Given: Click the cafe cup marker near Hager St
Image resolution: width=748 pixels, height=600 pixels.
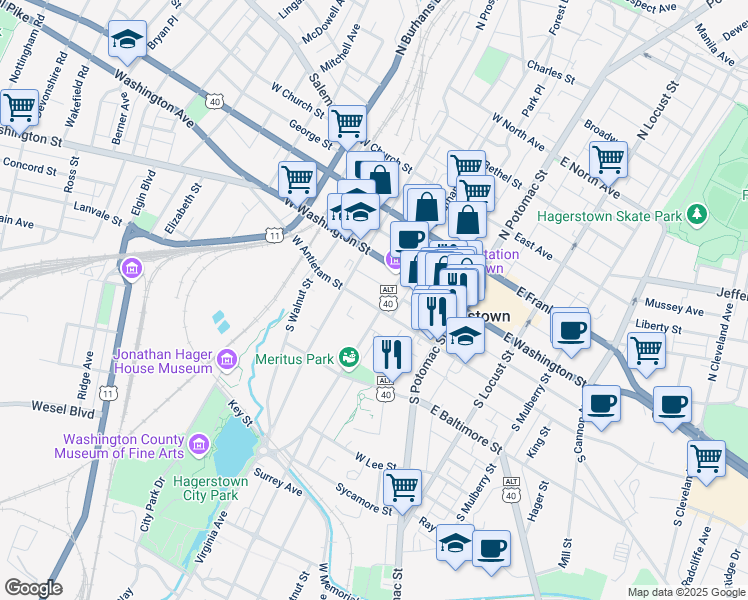Looking at the screenshot, I should tap(491, 552).
